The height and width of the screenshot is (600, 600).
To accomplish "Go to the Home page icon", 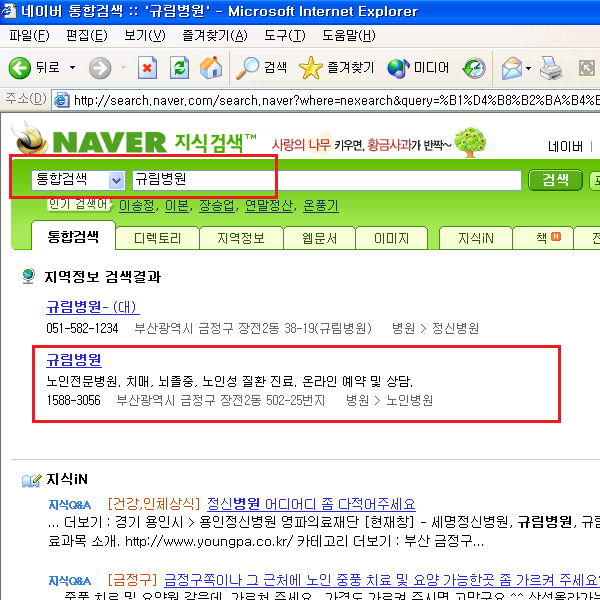I will [210, 68].
